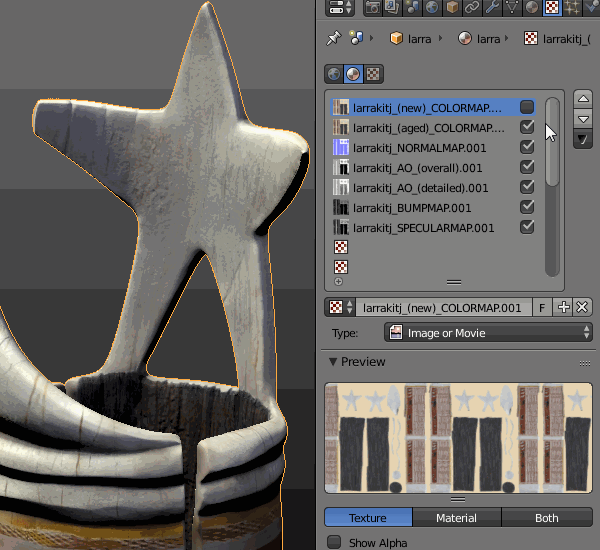
Task: Enable the (new)_COLORMAP texture checkbox
Action: [527, 107]
